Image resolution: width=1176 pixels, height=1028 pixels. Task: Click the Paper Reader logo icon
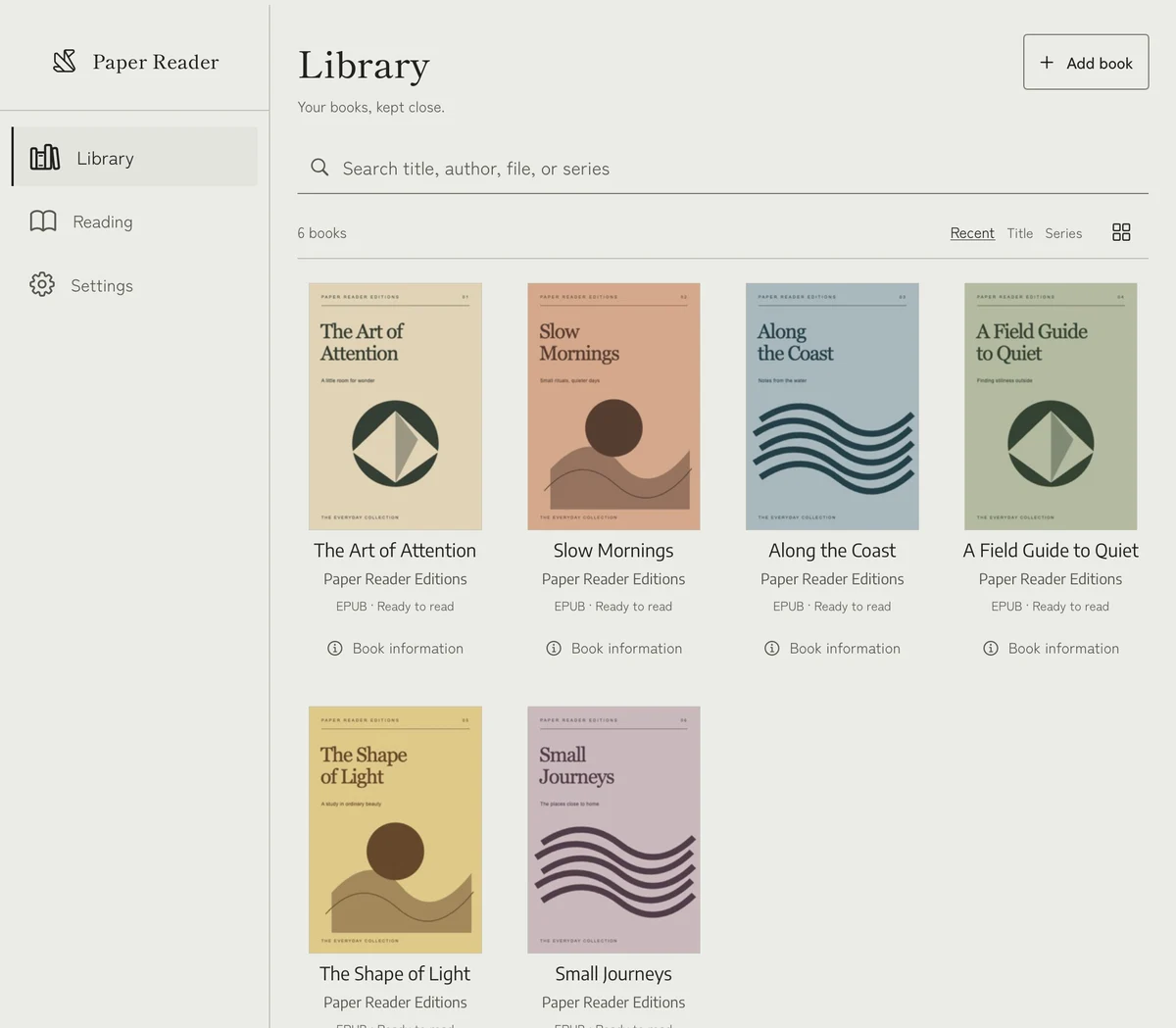tap(65, 62)
